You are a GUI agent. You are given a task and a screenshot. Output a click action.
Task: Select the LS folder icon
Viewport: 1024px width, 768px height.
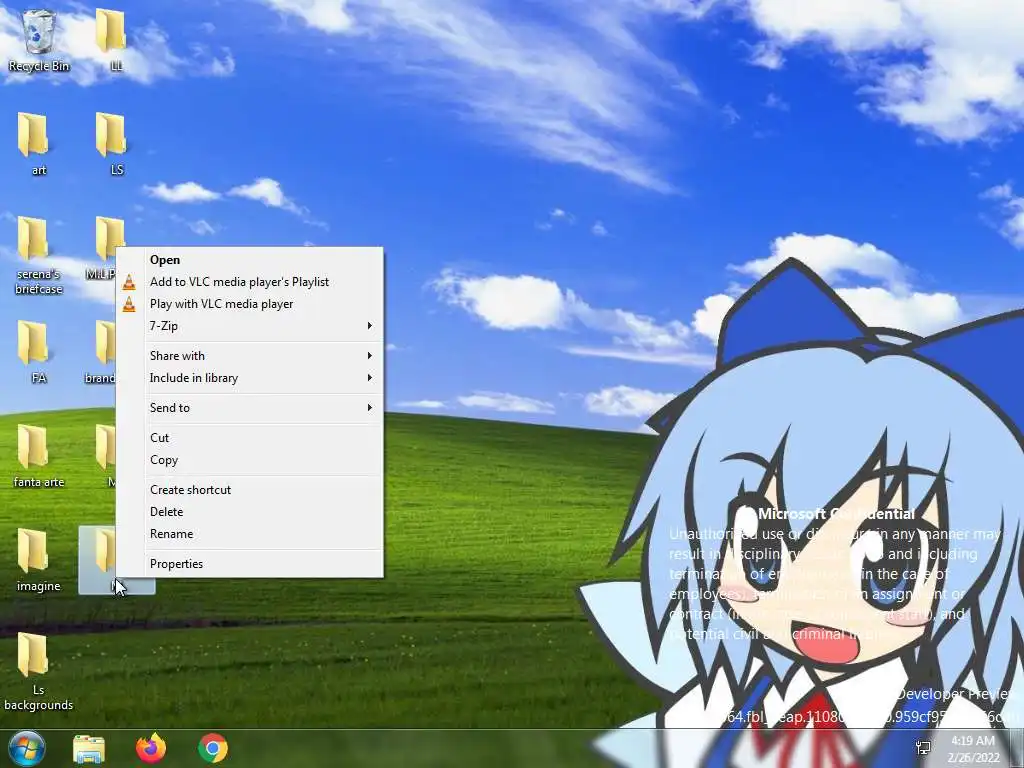pyautogui.click(x=111, y=144)
